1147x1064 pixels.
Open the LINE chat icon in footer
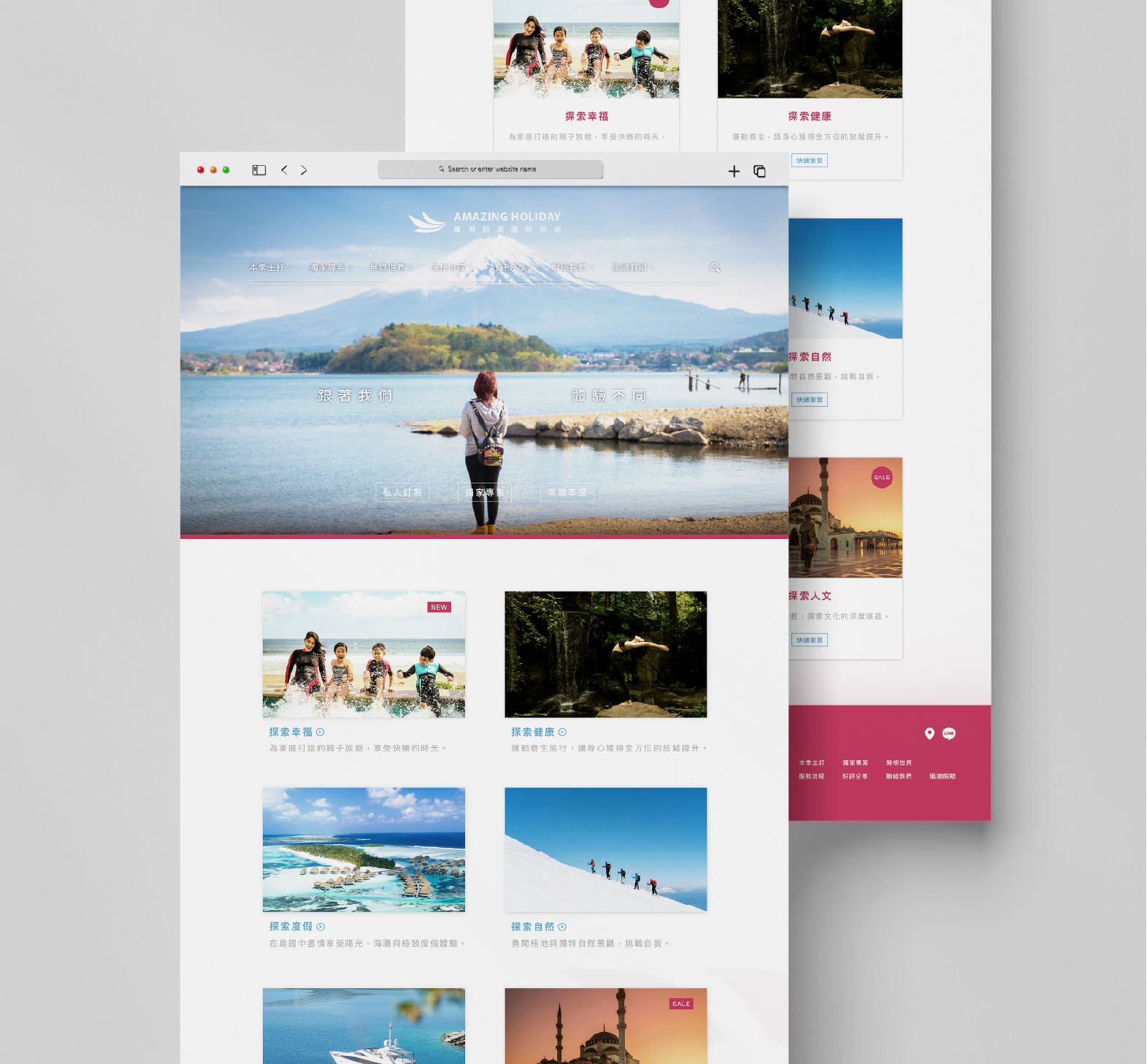948,733
